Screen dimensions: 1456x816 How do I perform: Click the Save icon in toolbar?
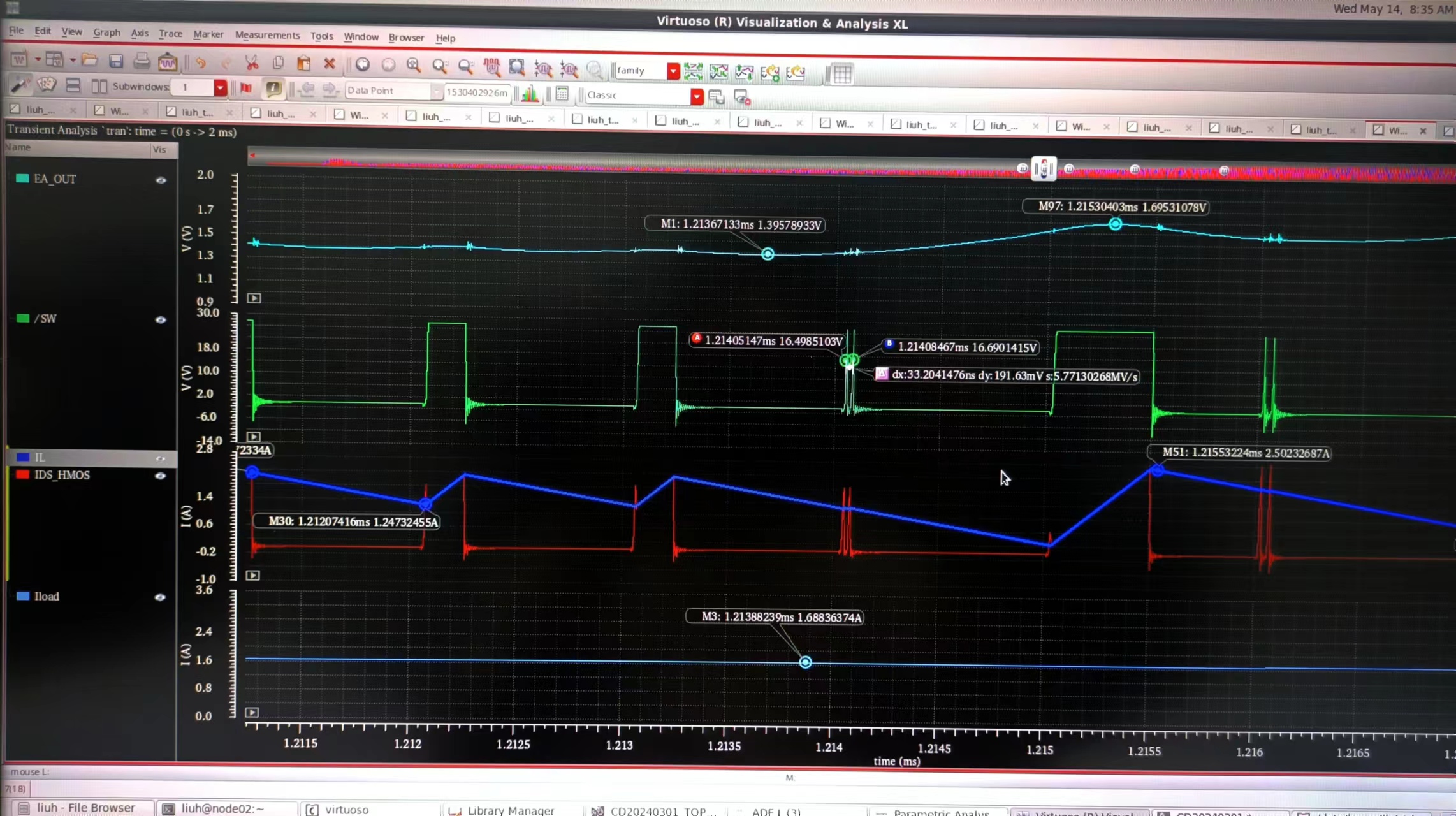[115, 61]
